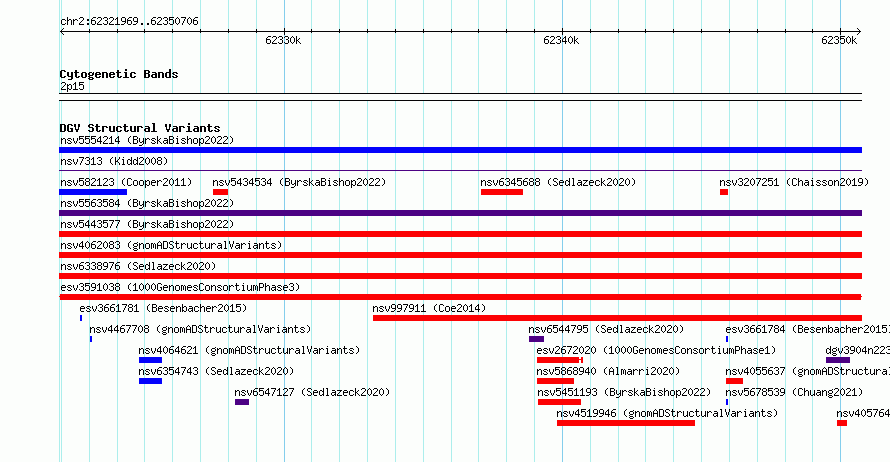890x462 pixels.
Task: Click nsv4062083 (gnomADStructuralVariants) label
Action: point(171,245)
